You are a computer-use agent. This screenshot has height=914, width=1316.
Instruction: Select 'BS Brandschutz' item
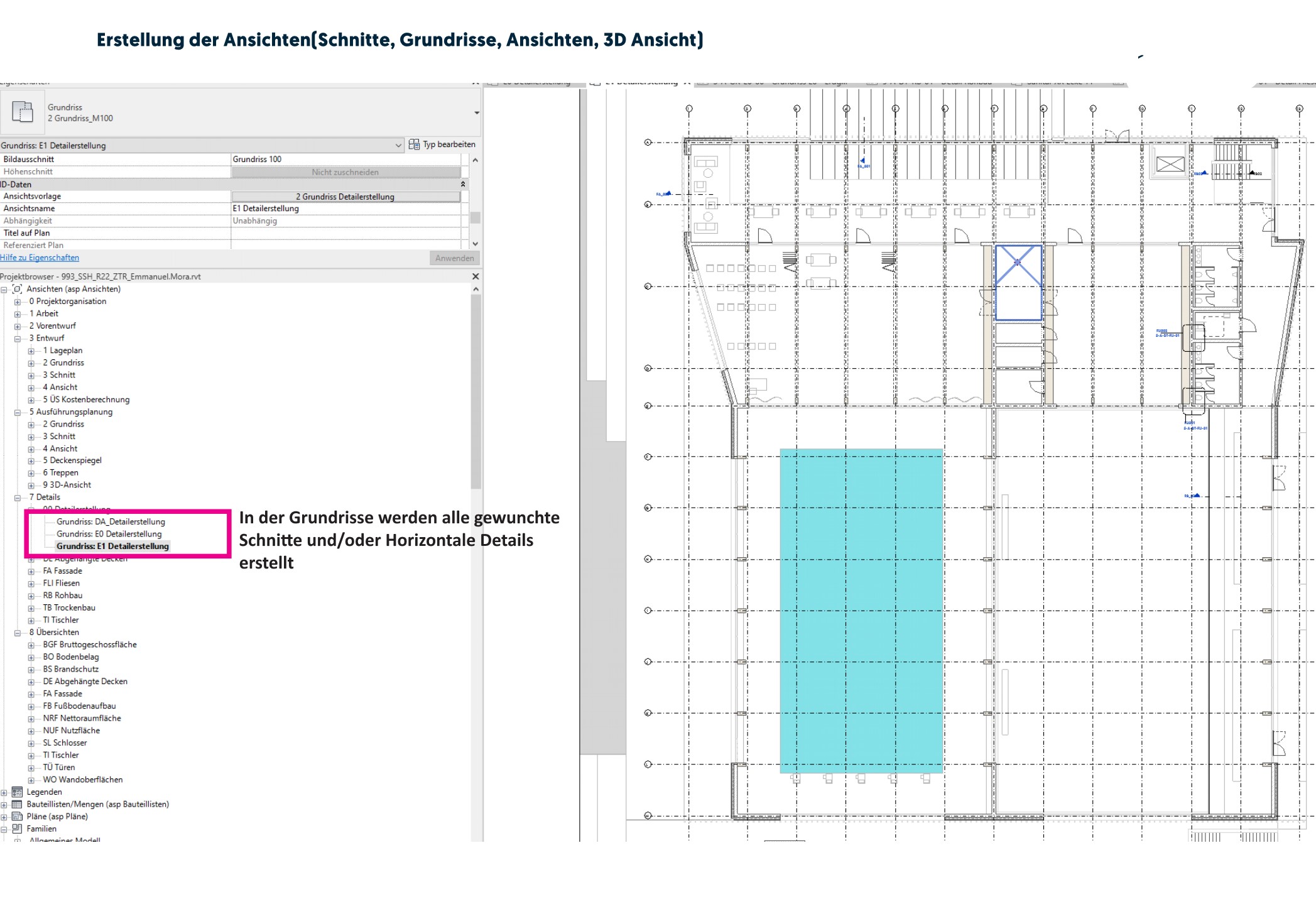pos(70,670)
